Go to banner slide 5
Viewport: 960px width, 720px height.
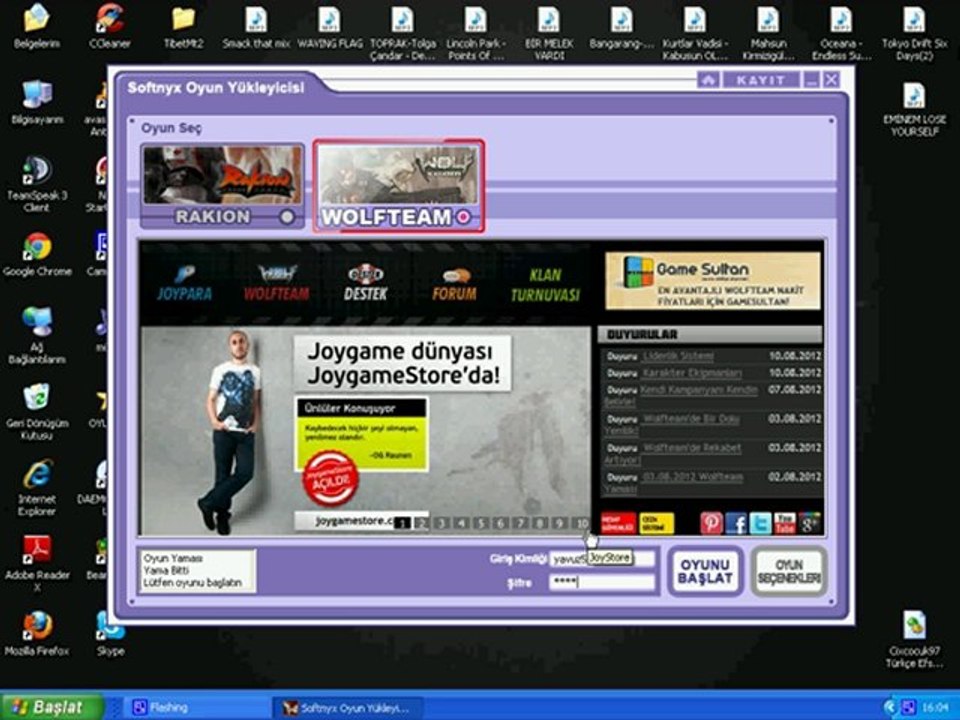click(481, 523)
